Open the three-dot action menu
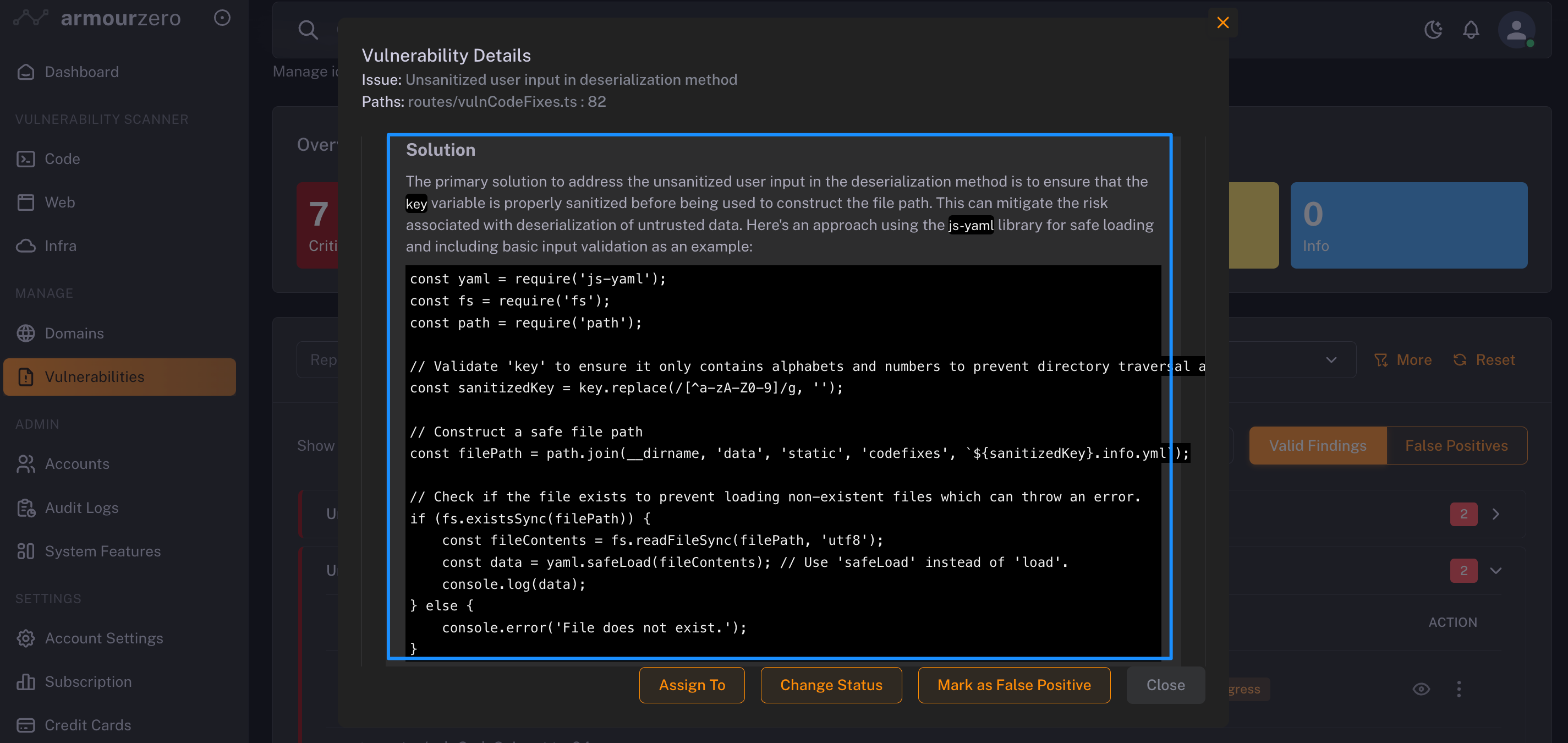Viewport: 1568px width, 743px height. pos(1459,689)
